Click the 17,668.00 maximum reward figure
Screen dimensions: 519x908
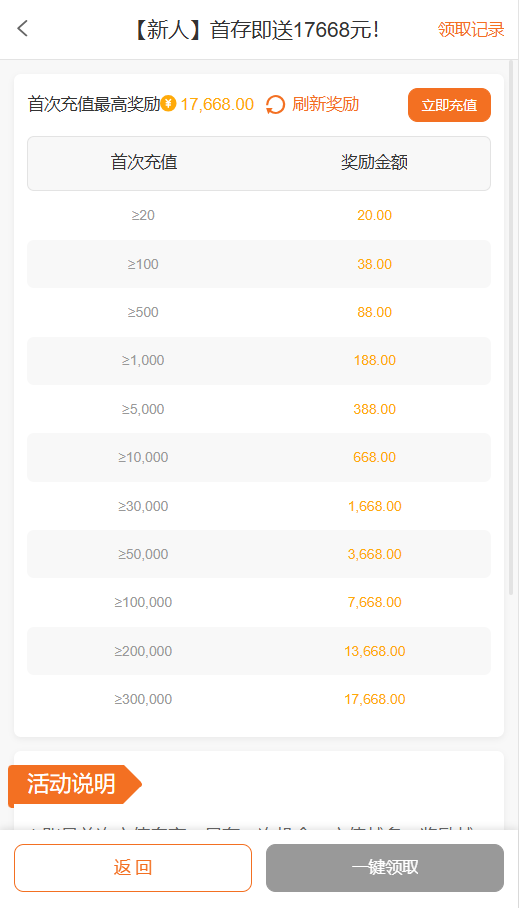coord(217,104)
